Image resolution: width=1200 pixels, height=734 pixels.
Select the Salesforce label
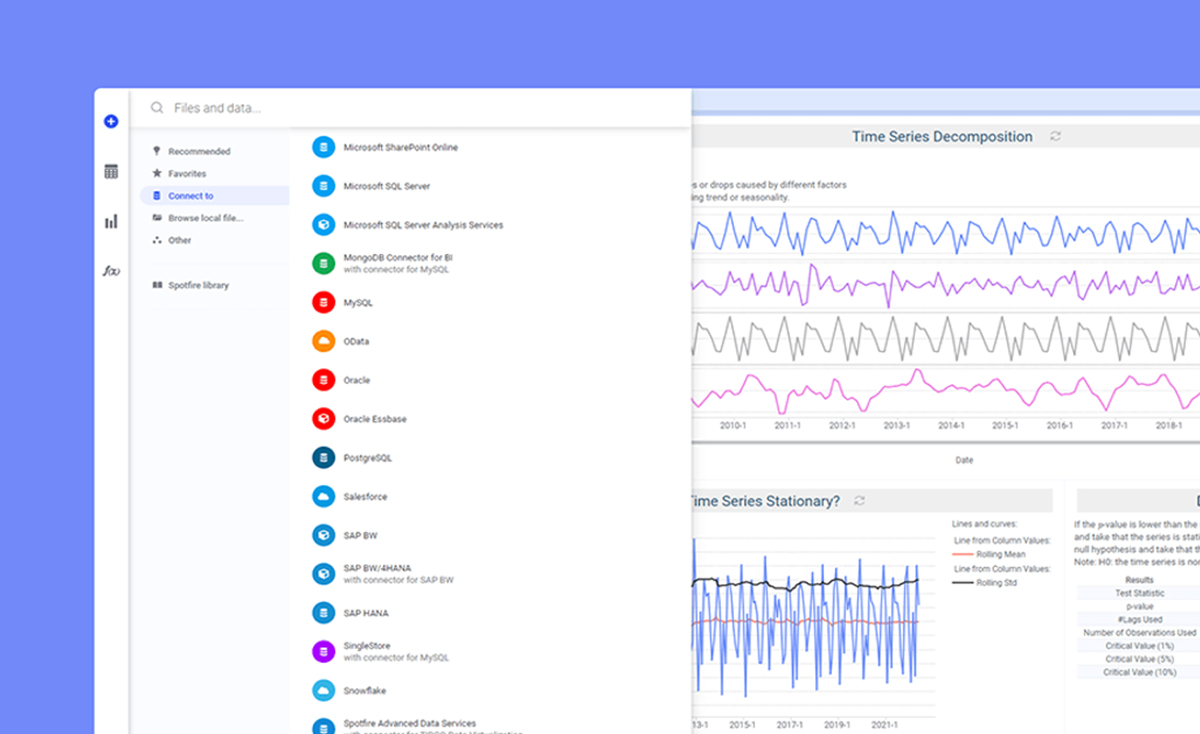(365, 497)
